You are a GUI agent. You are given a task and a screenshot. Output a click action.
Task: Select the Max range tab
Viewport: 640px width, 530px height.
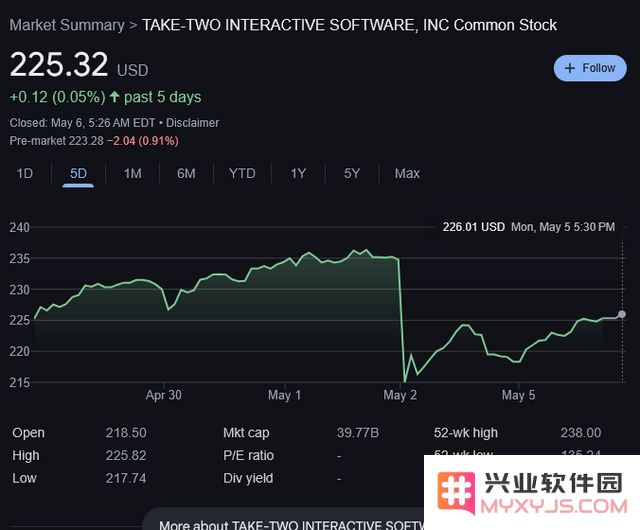(407, 174)
